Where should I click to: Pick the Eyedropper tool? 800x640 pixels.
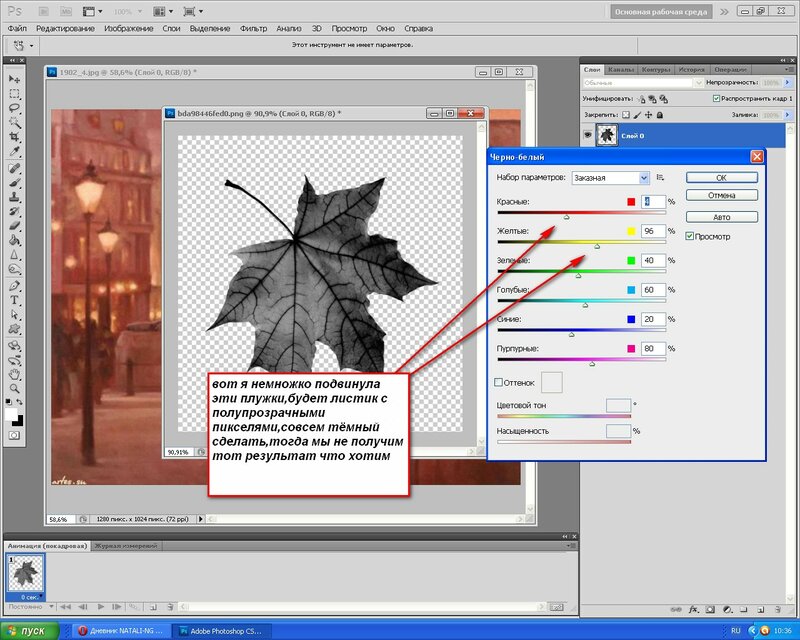15,152
